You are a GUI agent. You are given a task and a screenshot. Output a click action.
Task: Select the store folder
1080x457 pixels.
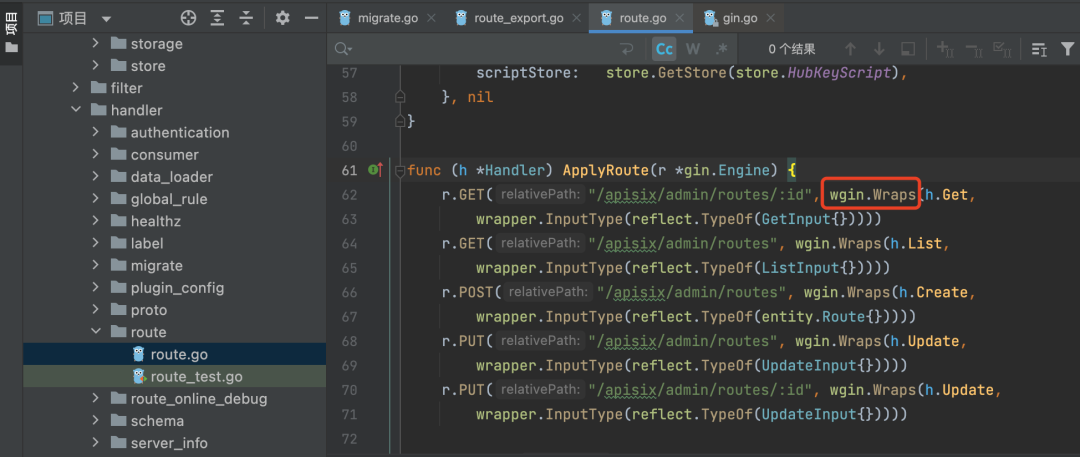[148, 66]
